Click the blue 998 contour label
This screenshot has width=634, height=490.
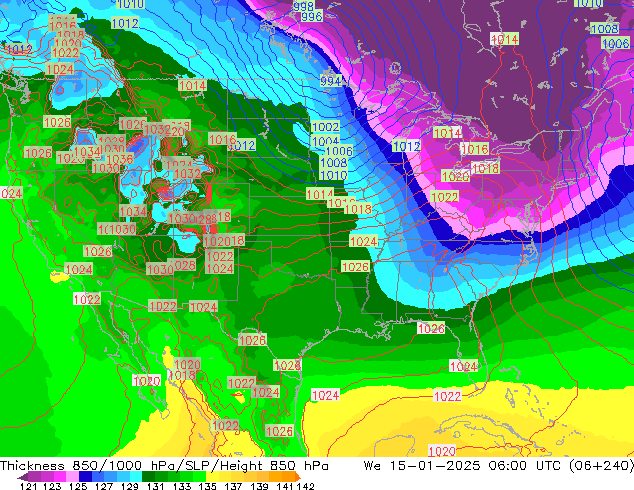[304, 6]
